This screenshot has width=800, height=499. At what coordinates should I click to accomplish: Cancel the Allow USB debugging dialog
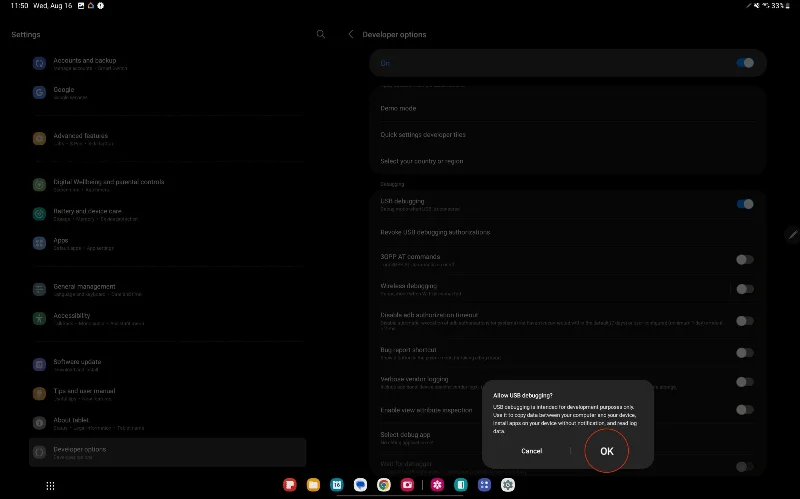(x=532, y=451)
